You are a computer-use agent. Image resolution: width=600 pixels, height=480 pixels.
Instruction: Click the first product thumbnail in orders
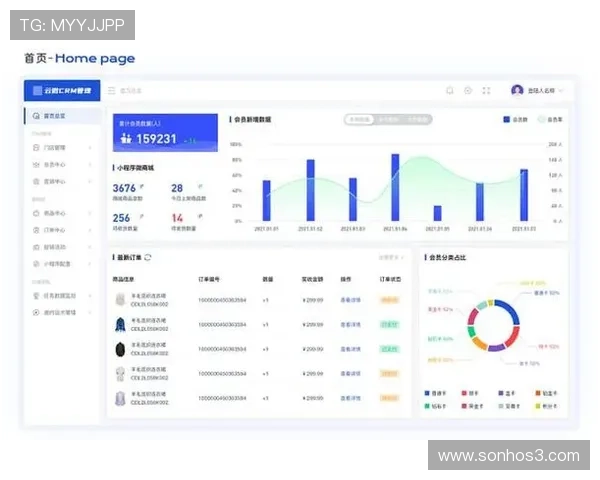click(x=120, y=300)
